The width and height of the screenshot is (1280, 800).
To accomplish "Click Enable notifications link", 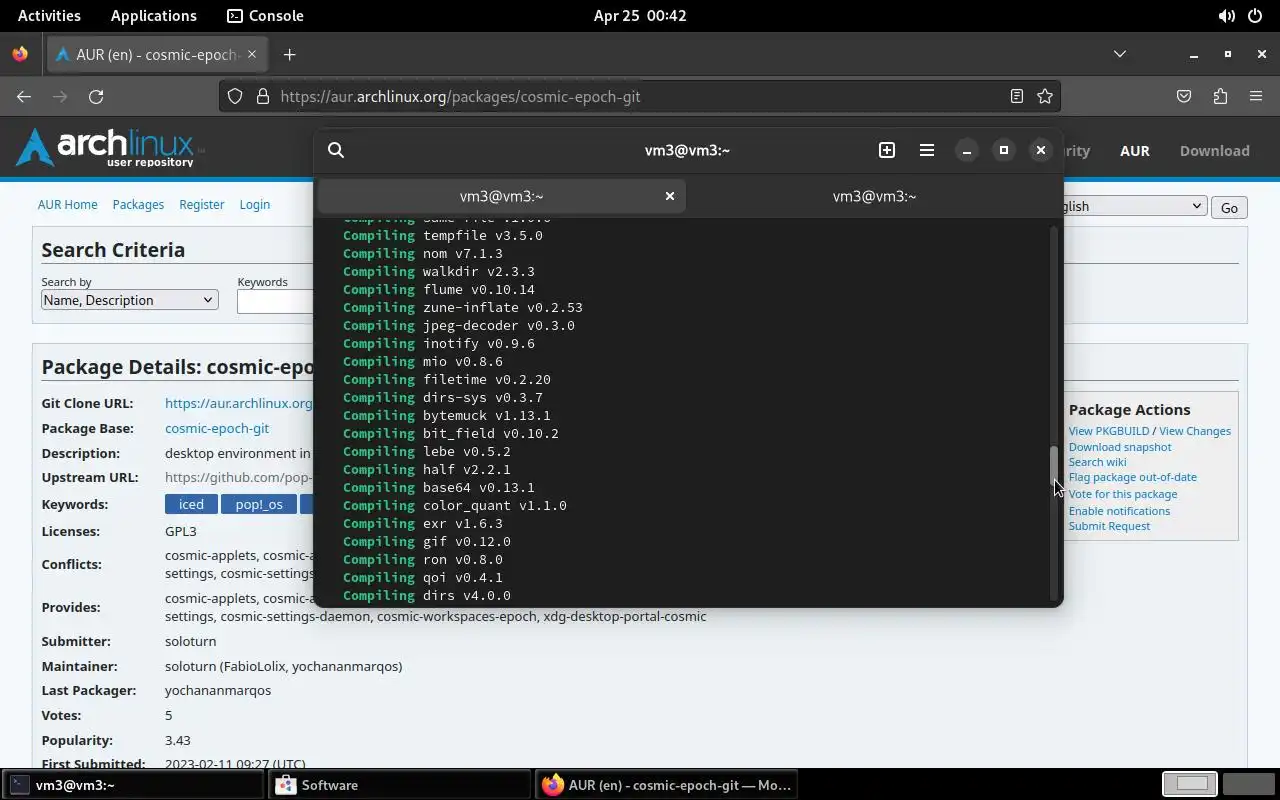I will 1119,511.
